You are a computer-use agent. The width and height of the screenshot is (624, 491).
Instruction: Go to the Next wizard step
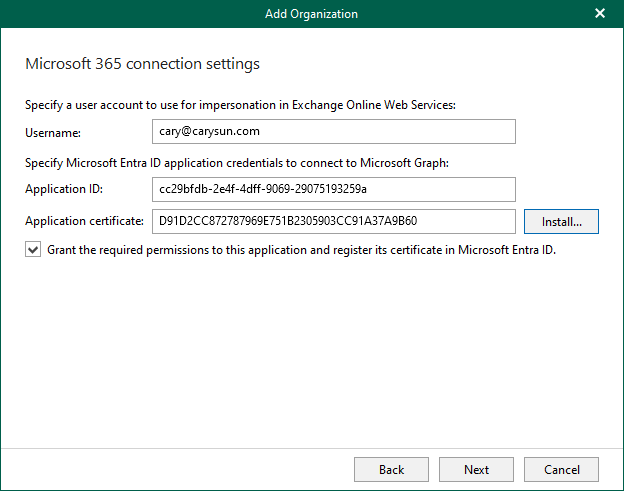pyautogui.click(x=476, y=469)
